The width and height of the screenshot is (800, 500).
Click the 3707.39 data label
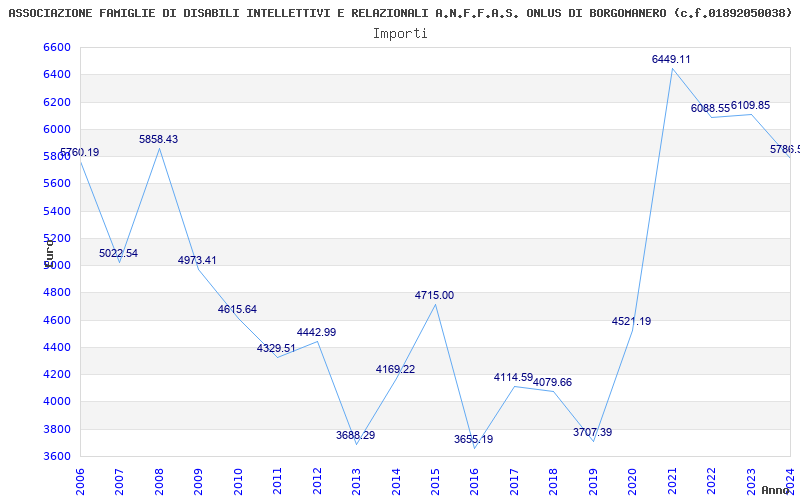point(592,433)
